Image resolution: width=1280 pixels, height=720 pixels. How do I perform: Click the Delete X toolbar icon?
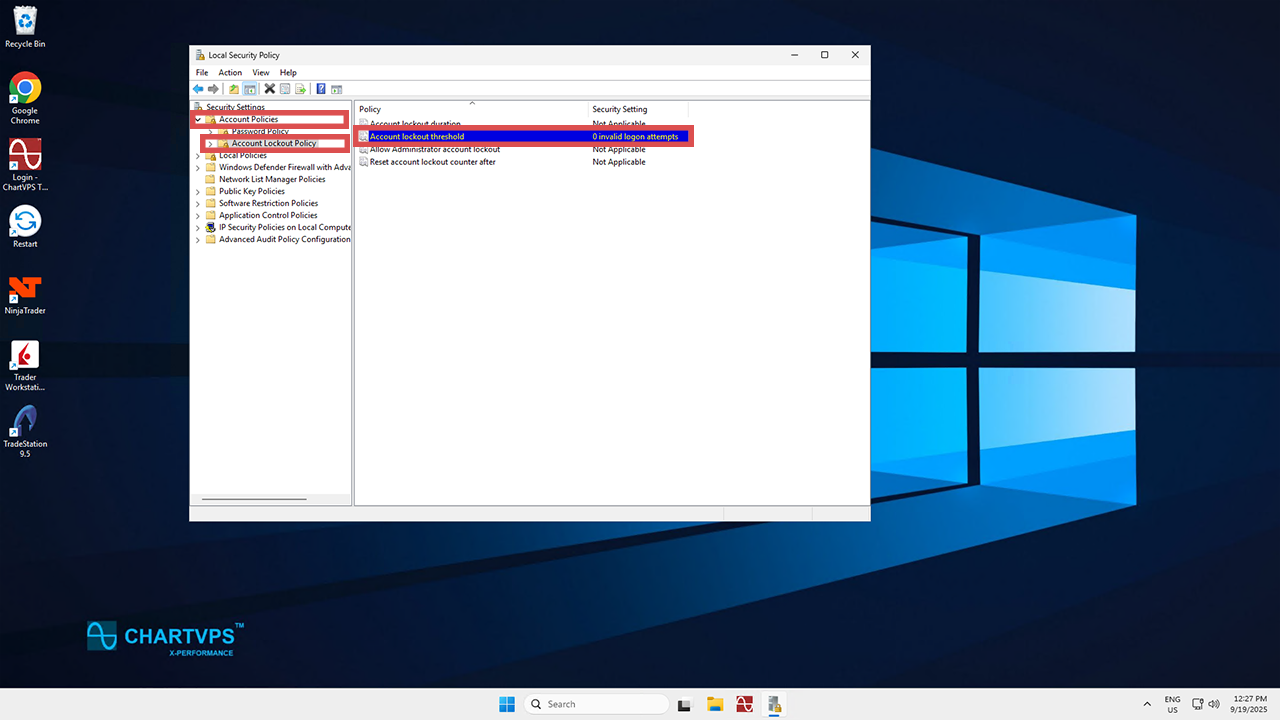270,89
